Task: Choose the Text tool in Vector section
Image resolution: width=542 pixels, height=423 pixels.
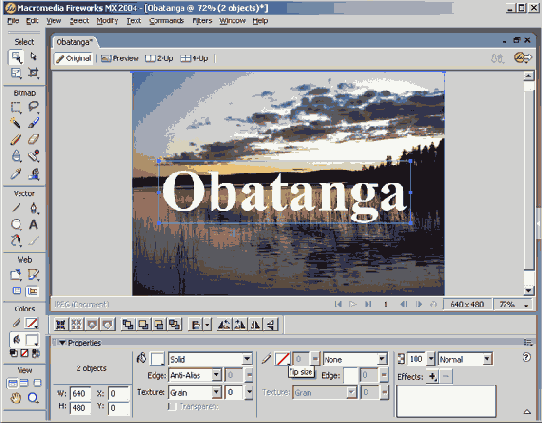Action: coord(33,225)
